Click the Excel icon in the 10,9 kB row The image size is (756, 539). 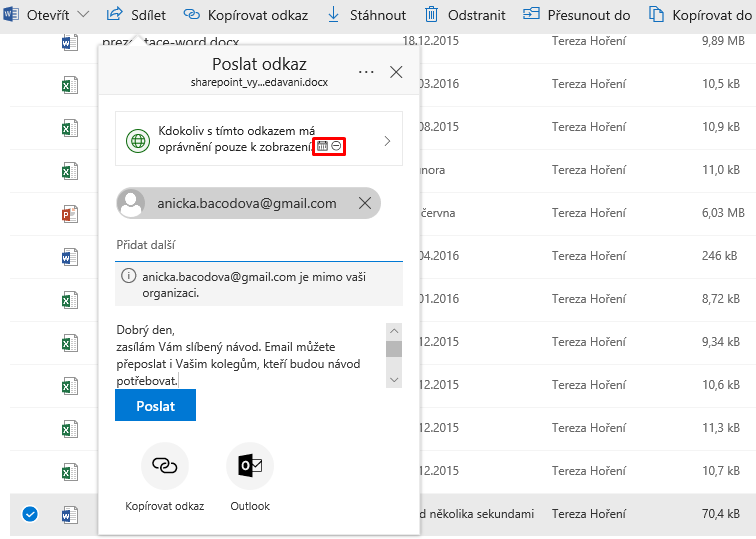coord(70,128)
